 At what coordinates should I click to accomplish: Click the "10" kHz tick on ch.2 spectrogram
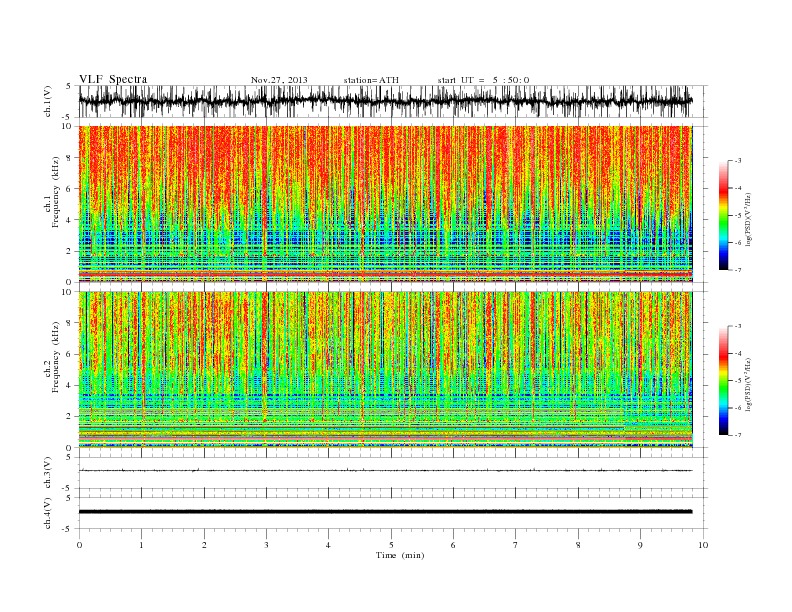[x=67, y=292]
